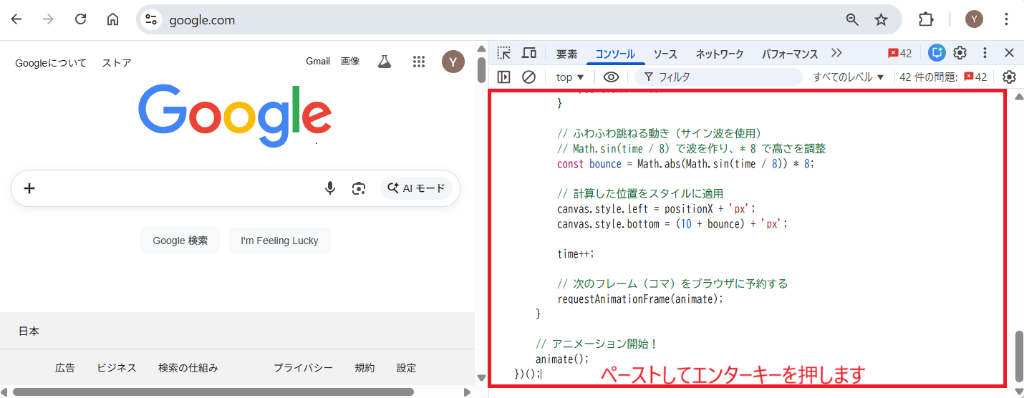Open Google Lens image search icon
1024x398 pixels.
(x=358, y=188)
